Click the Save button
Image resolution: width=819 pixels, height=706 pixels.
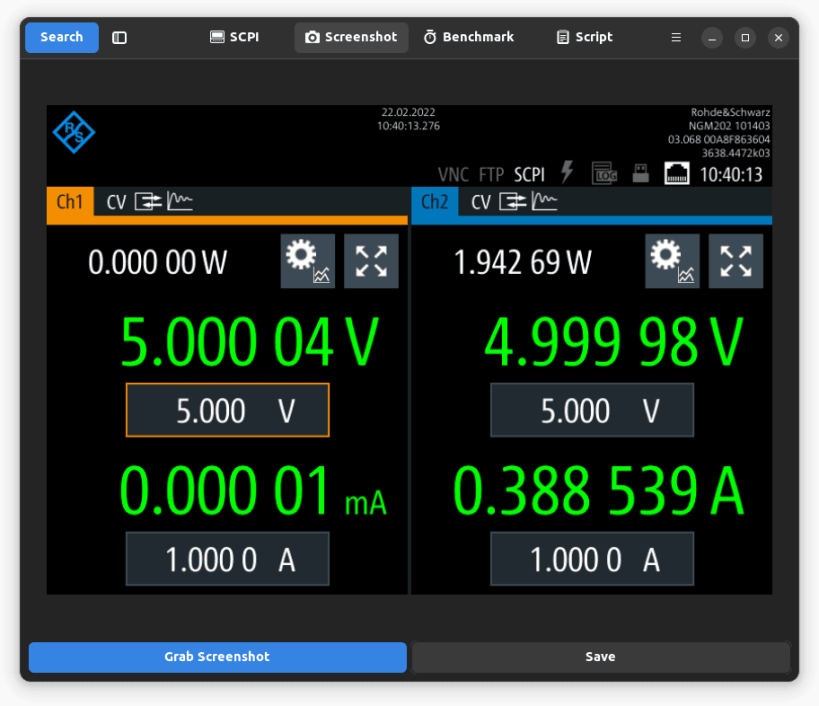click(601, 657)
